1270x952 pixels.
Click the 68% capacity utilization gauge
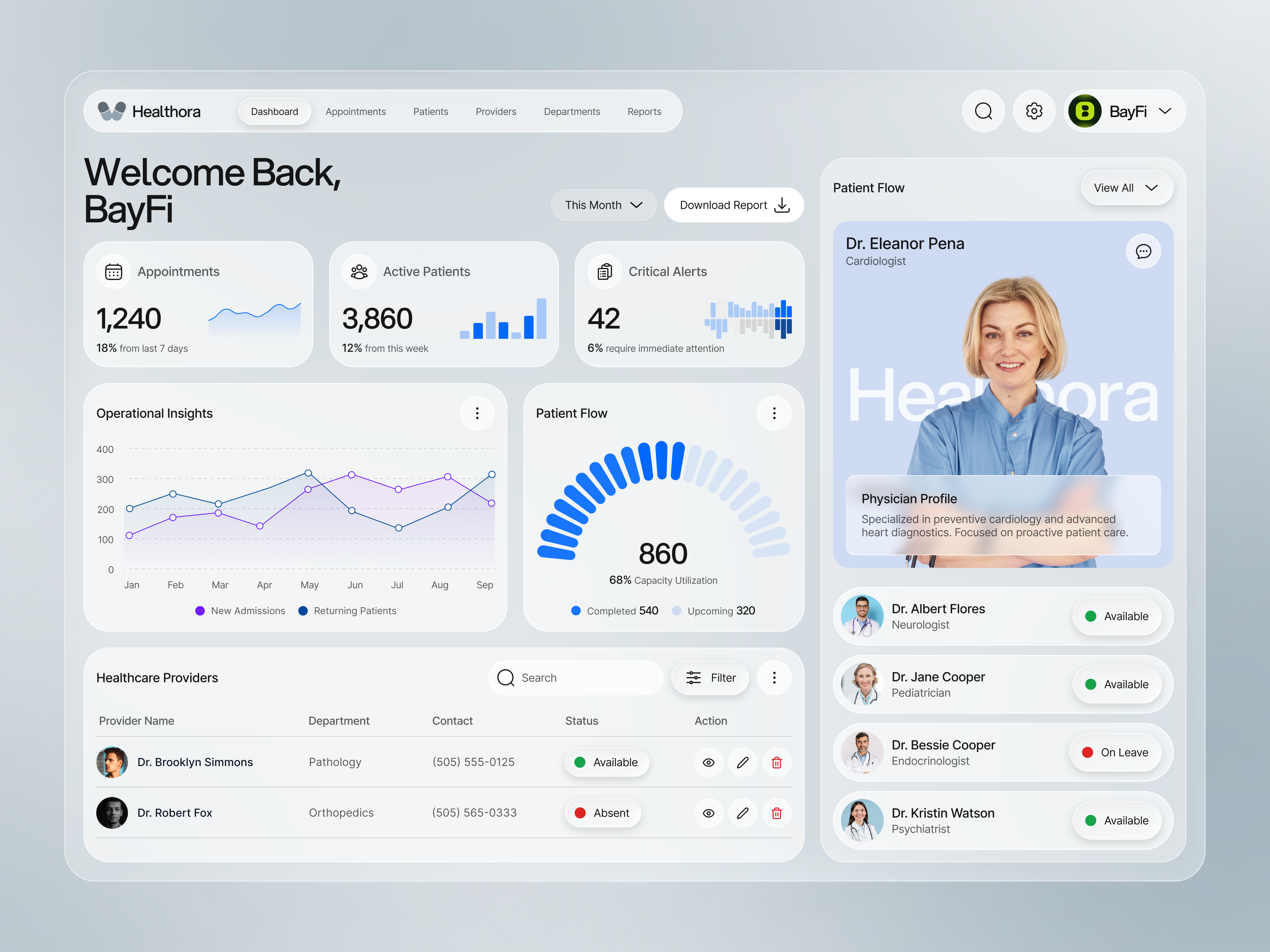tap(663, 553)
